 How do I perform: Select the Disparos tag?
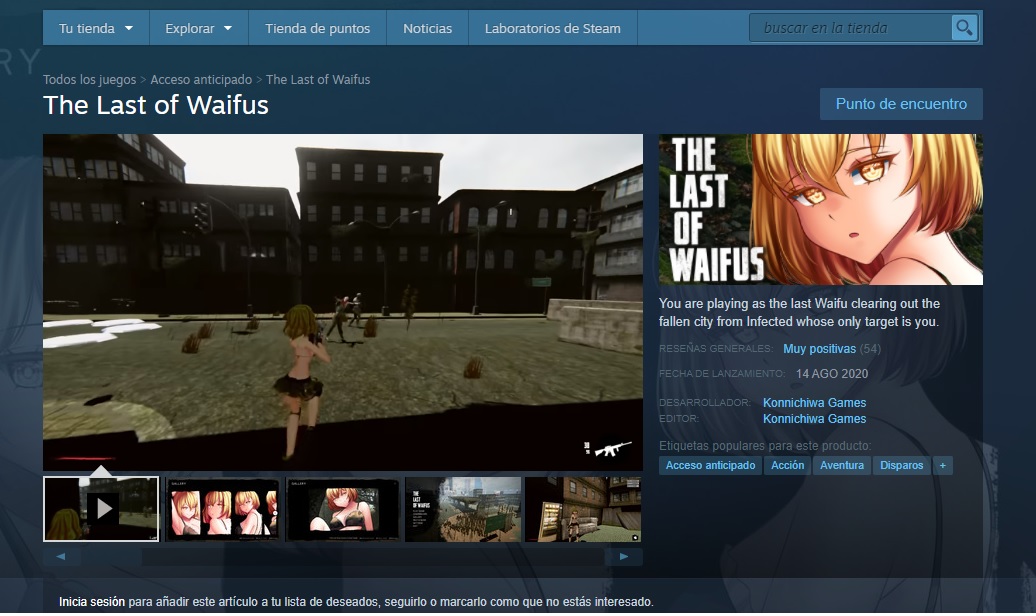click(x=902, y=465)
